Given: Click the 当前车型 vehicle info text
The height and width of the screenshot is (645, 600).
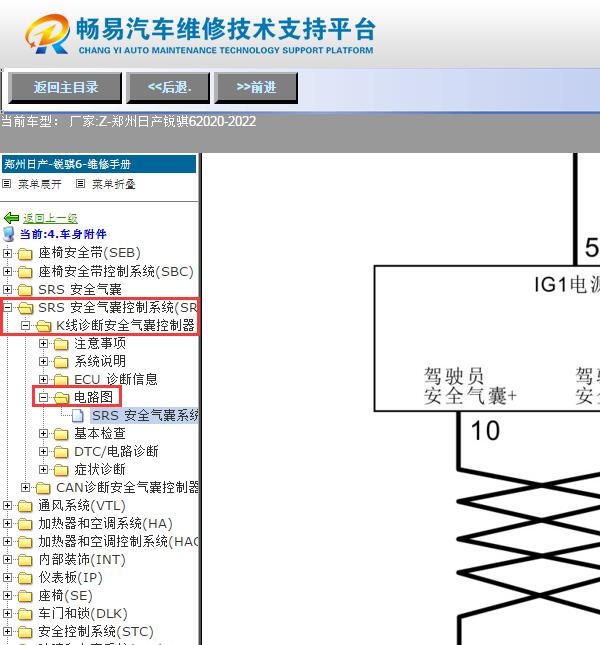Looking at the screenshot, I should 128,121.
